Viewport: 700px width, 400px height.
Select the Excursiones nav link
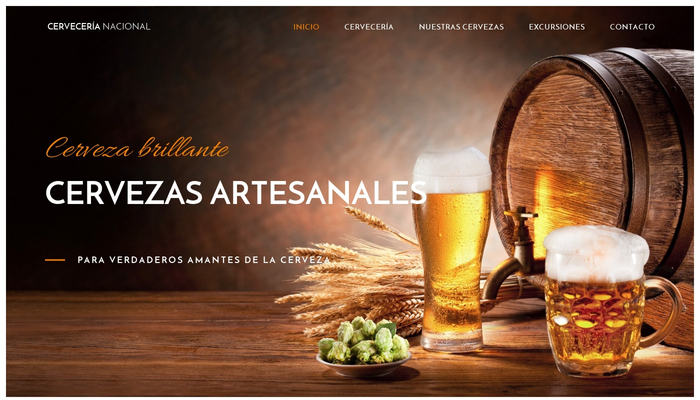coord(557,27)
